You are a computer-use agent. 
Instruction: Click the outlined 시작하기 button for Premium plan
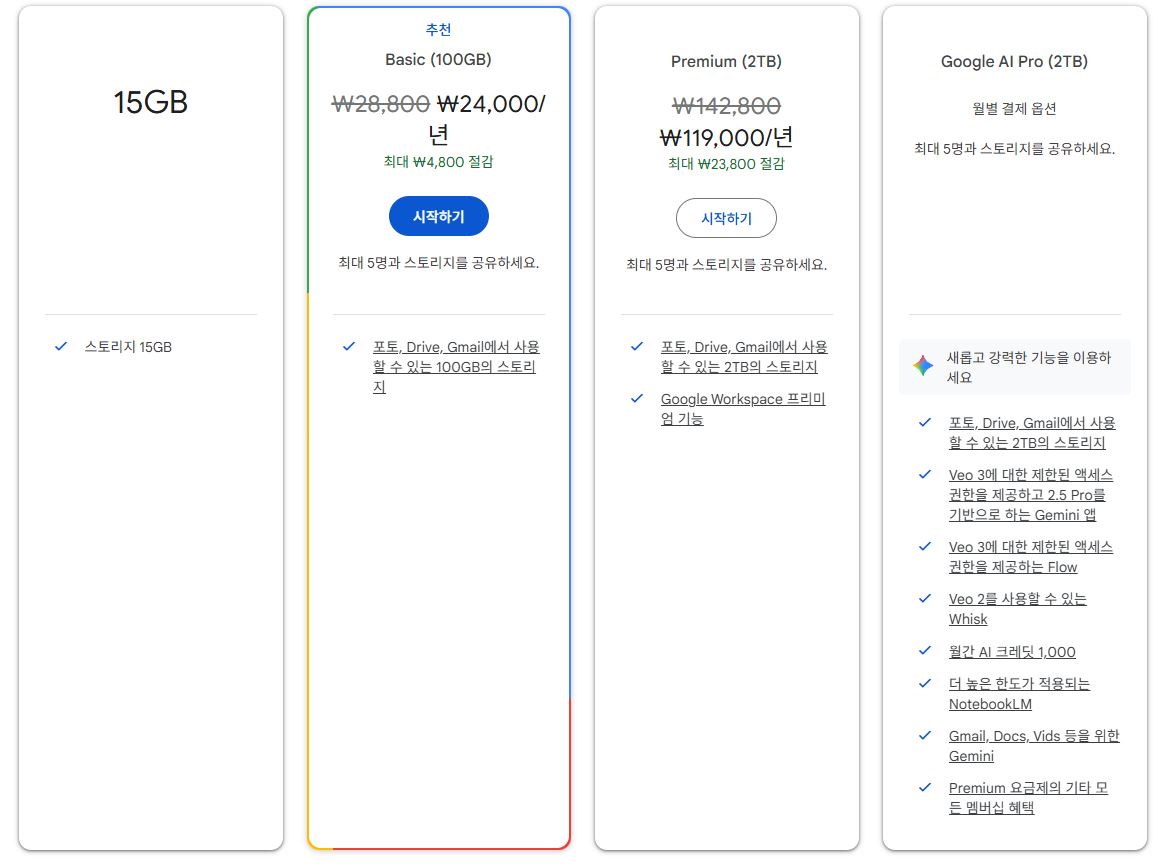pyautogui.click(x=726, y=218)
